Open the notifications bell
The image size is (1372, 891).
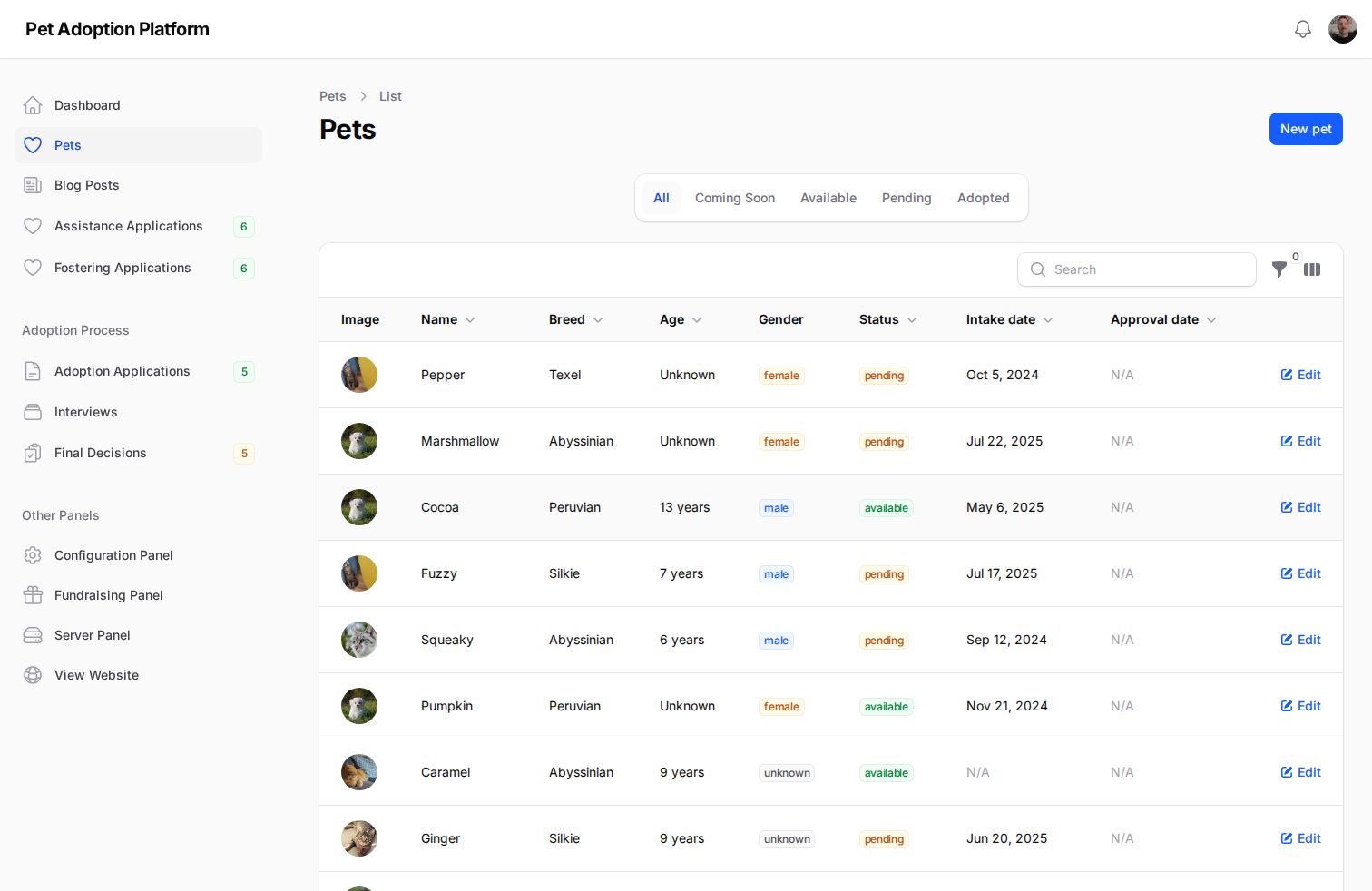(x=1303, y=29)
